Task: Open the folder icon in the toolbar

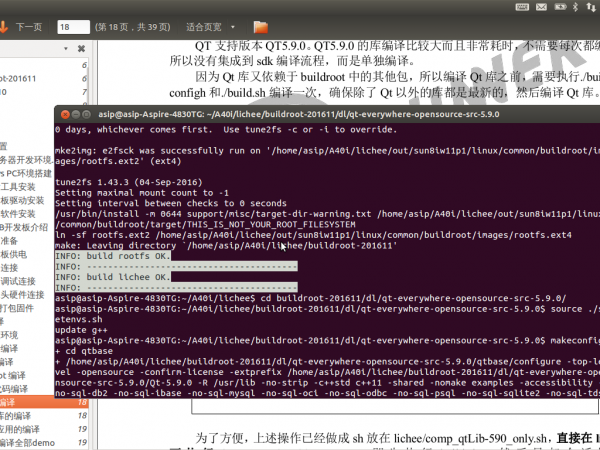Action: tap(261, 27)
